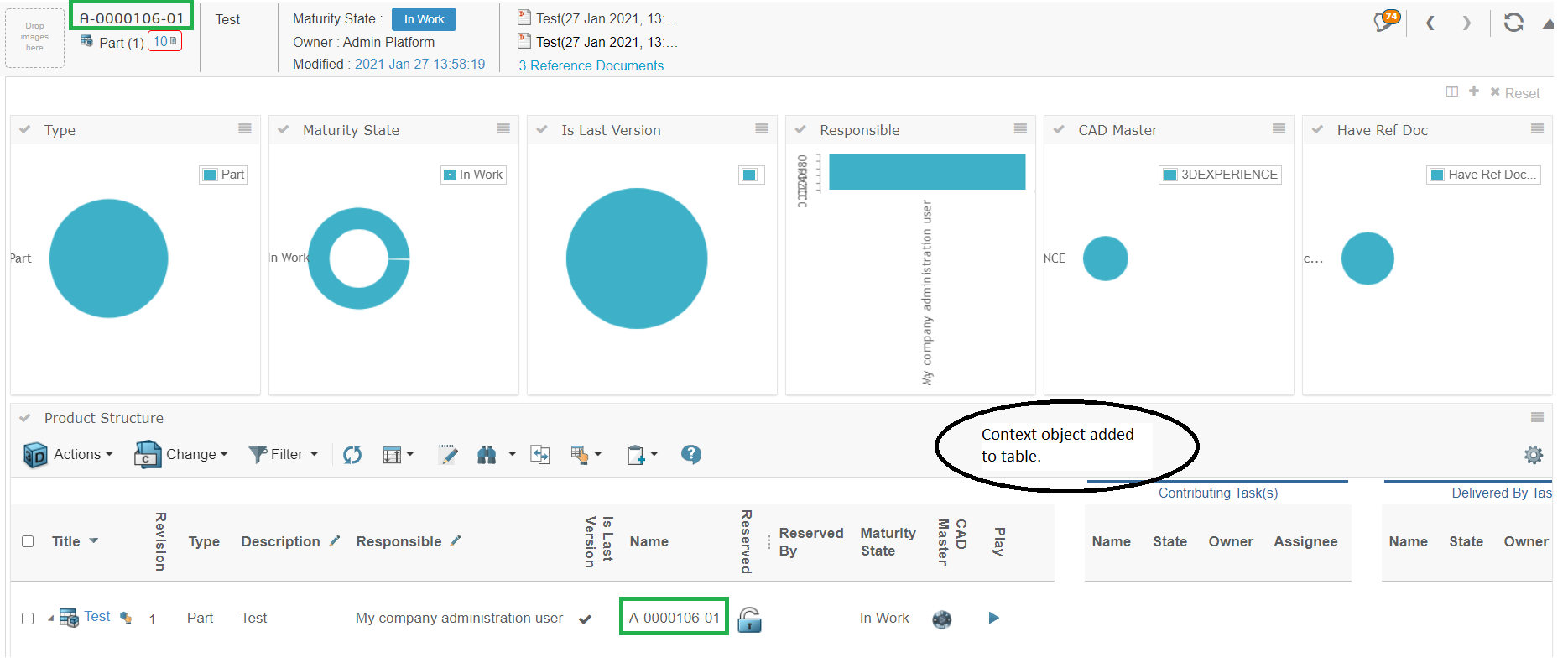The image size is (1568, 663).
Task: Open the Filter dropdown
Action: 284,454
